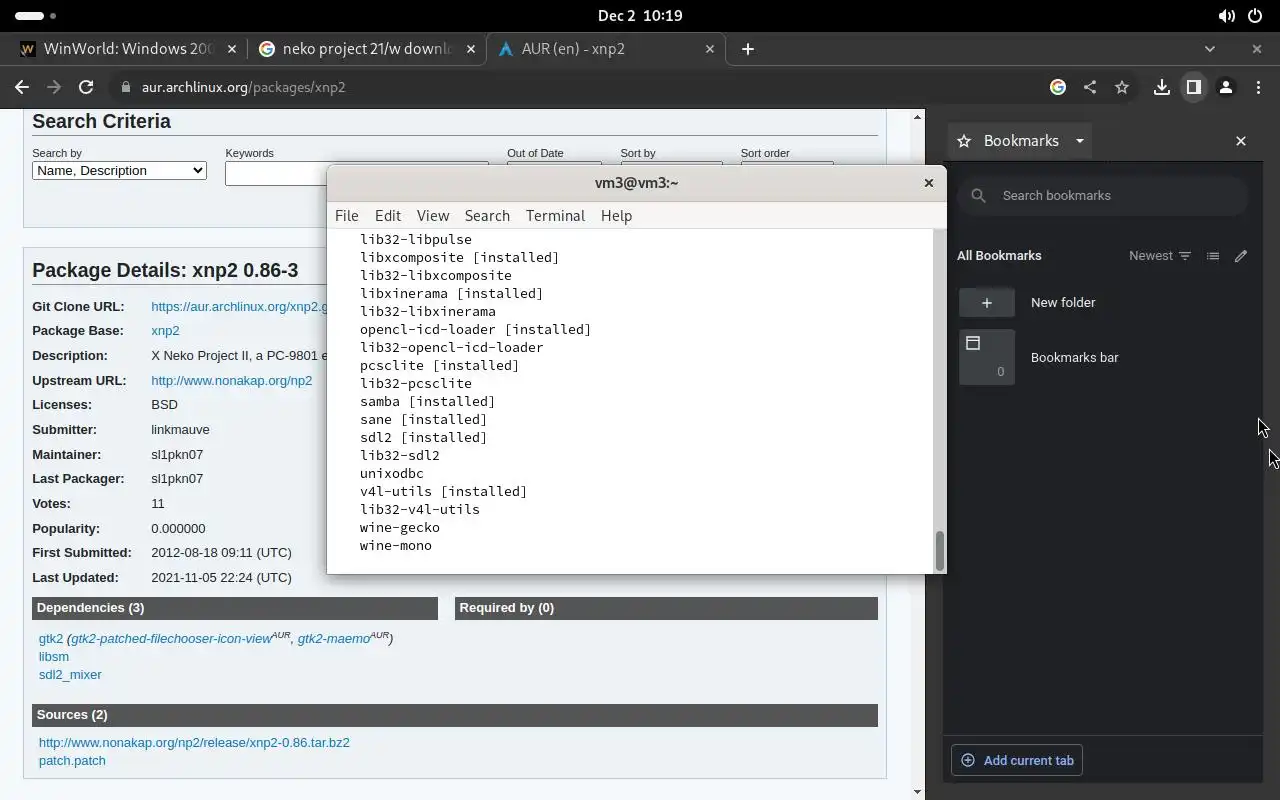Image resolution: width=1280 pixels, height=800 pixels.
Task: Open Newest sort options
Action: [x=1160, y=256]
